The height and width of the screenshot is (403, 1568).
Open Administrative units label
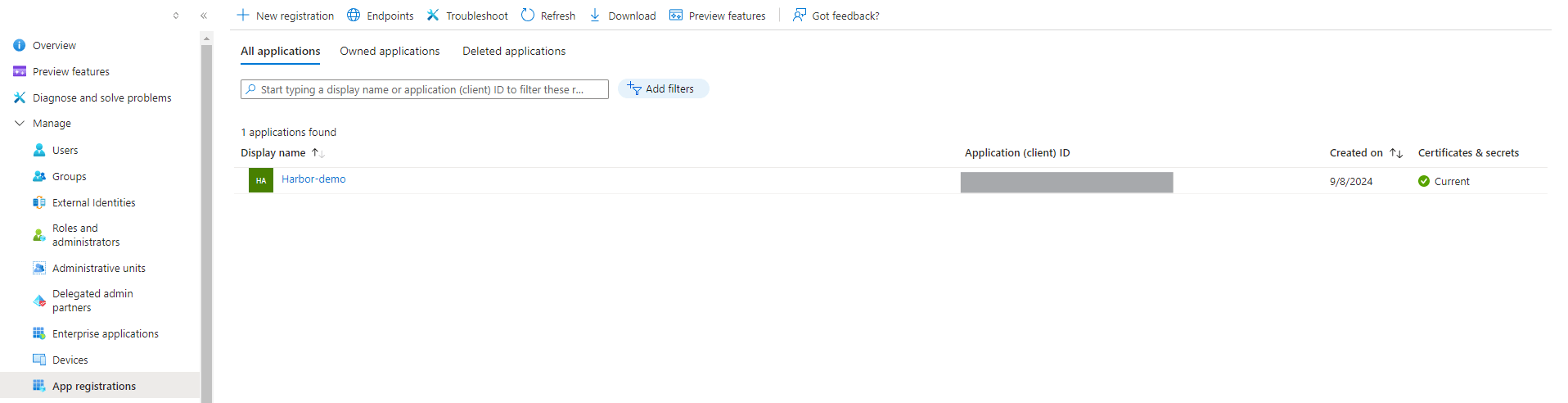tap(99, 268)
